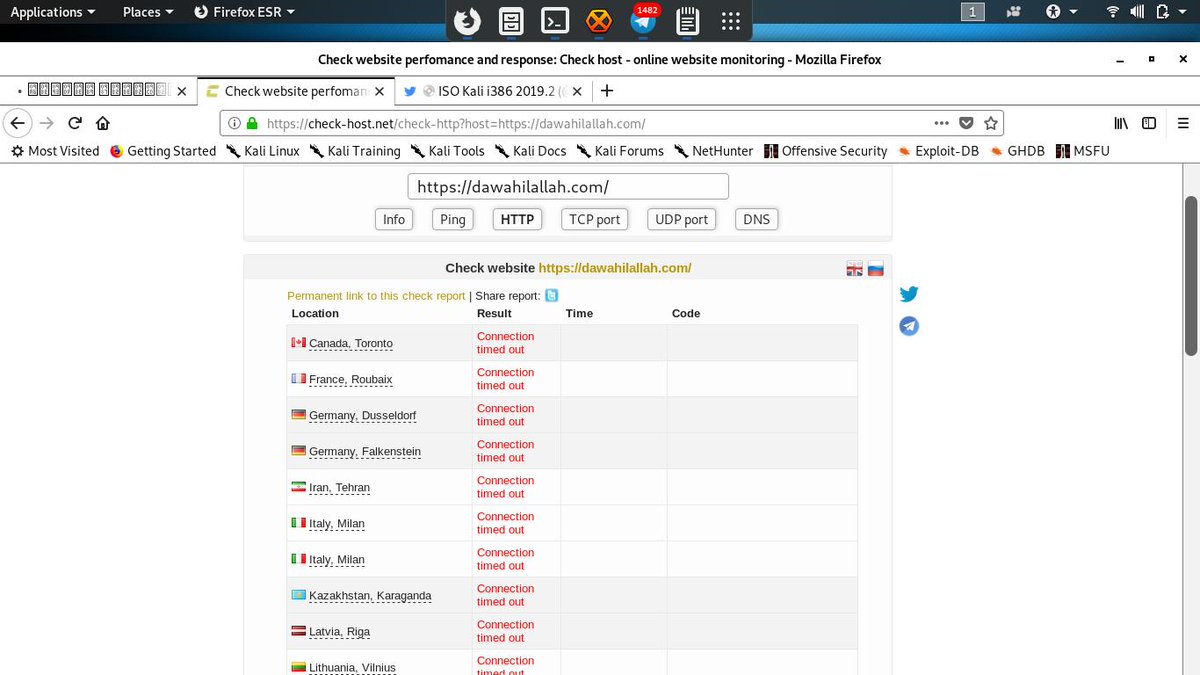Viewport: 1200px width, 675px height.
Task: Click the Twitter side share button
Action: [x=909, y=294]
